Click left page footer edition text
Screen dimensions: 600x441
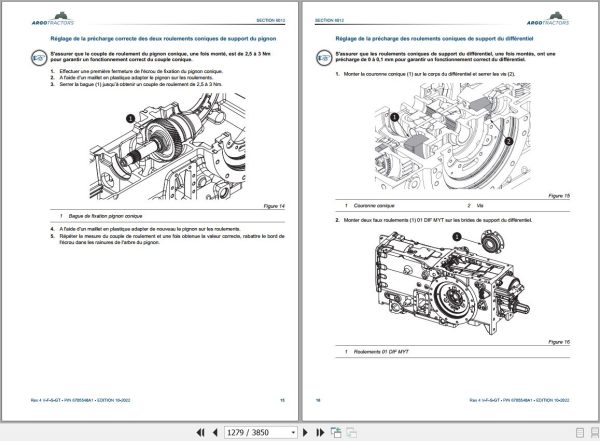(81, 400)
